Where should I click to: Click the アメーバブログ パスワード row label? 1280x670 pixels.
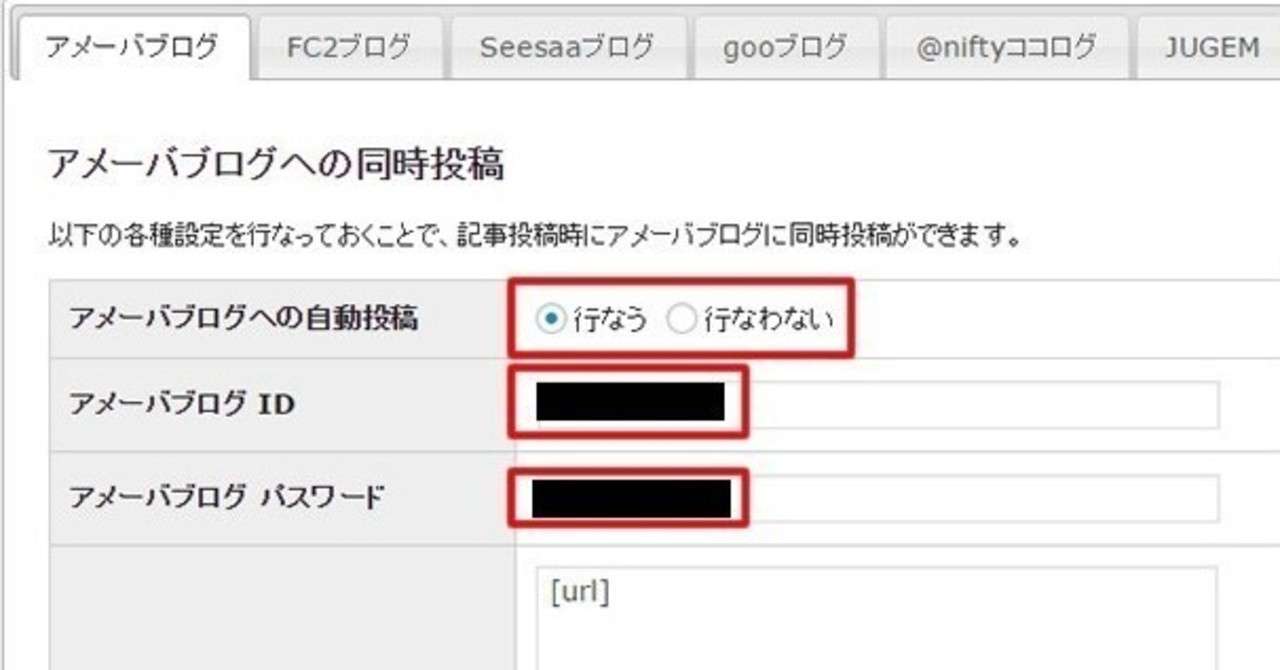(x=226, y=497)
